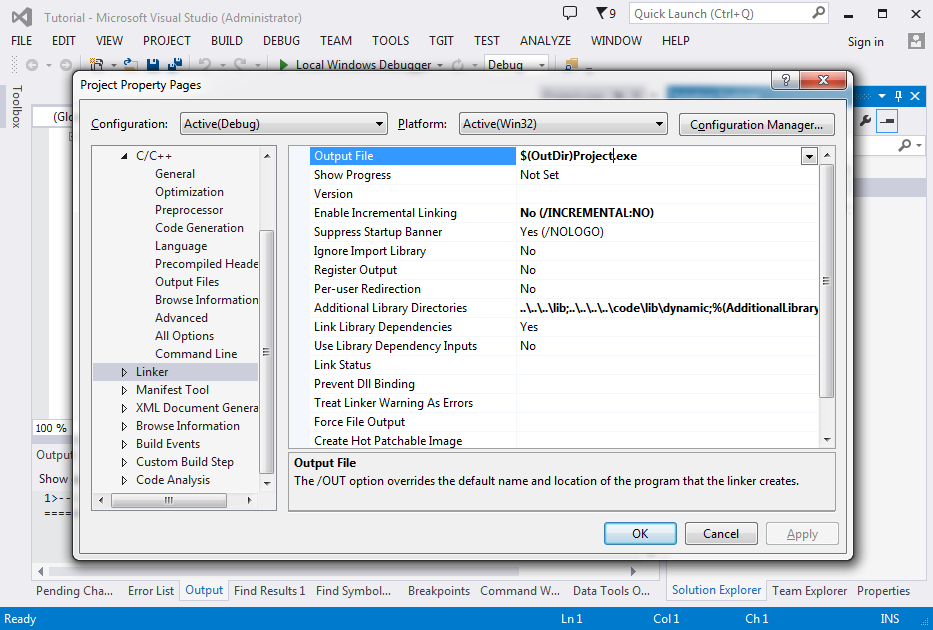Click the tree horizontal scrollbar thumb
933x630 pixels.
[x=169, y=500]
